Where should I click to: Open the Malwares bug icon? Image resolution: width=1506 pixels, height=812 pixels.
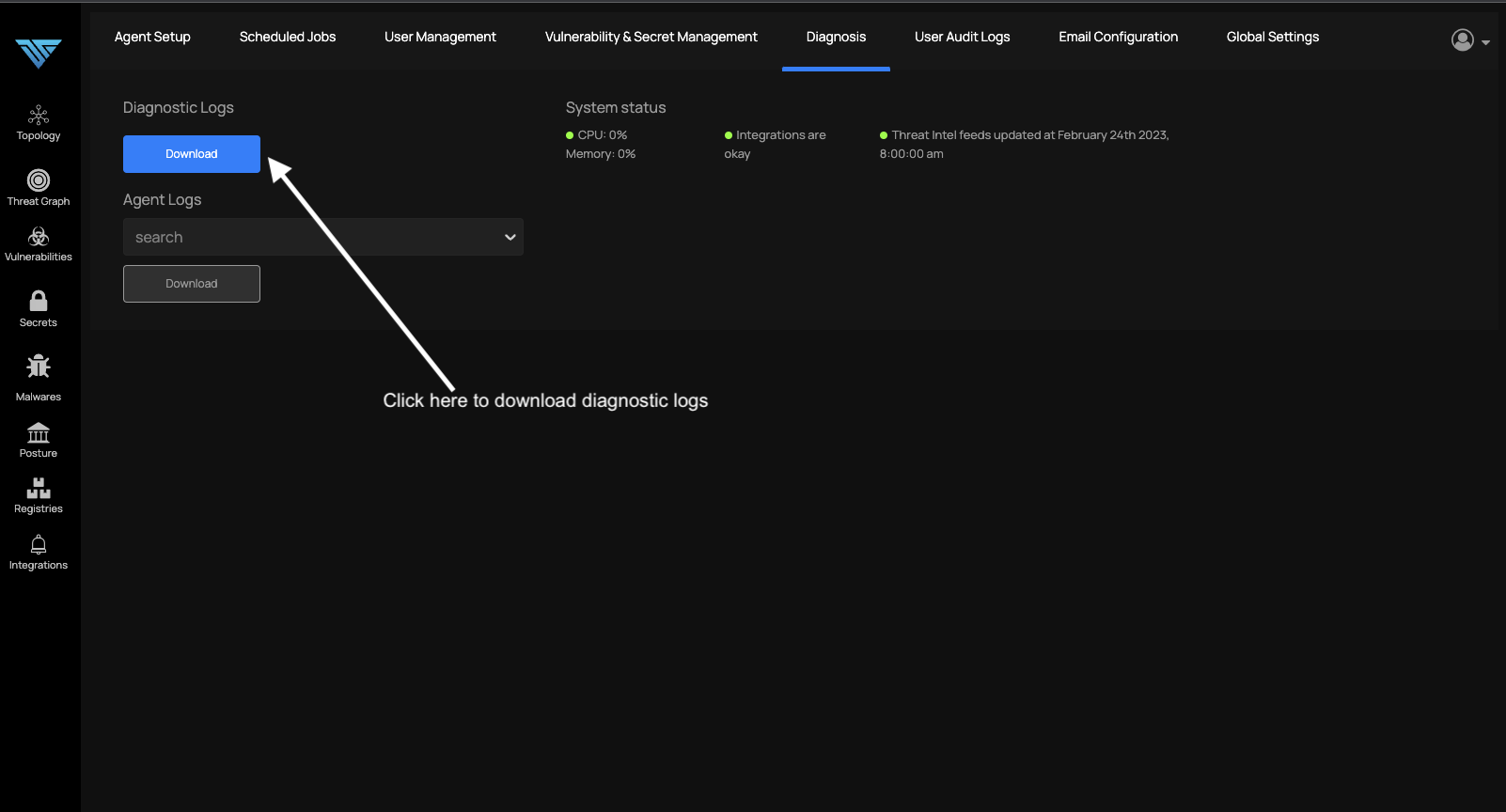(39, 366)
